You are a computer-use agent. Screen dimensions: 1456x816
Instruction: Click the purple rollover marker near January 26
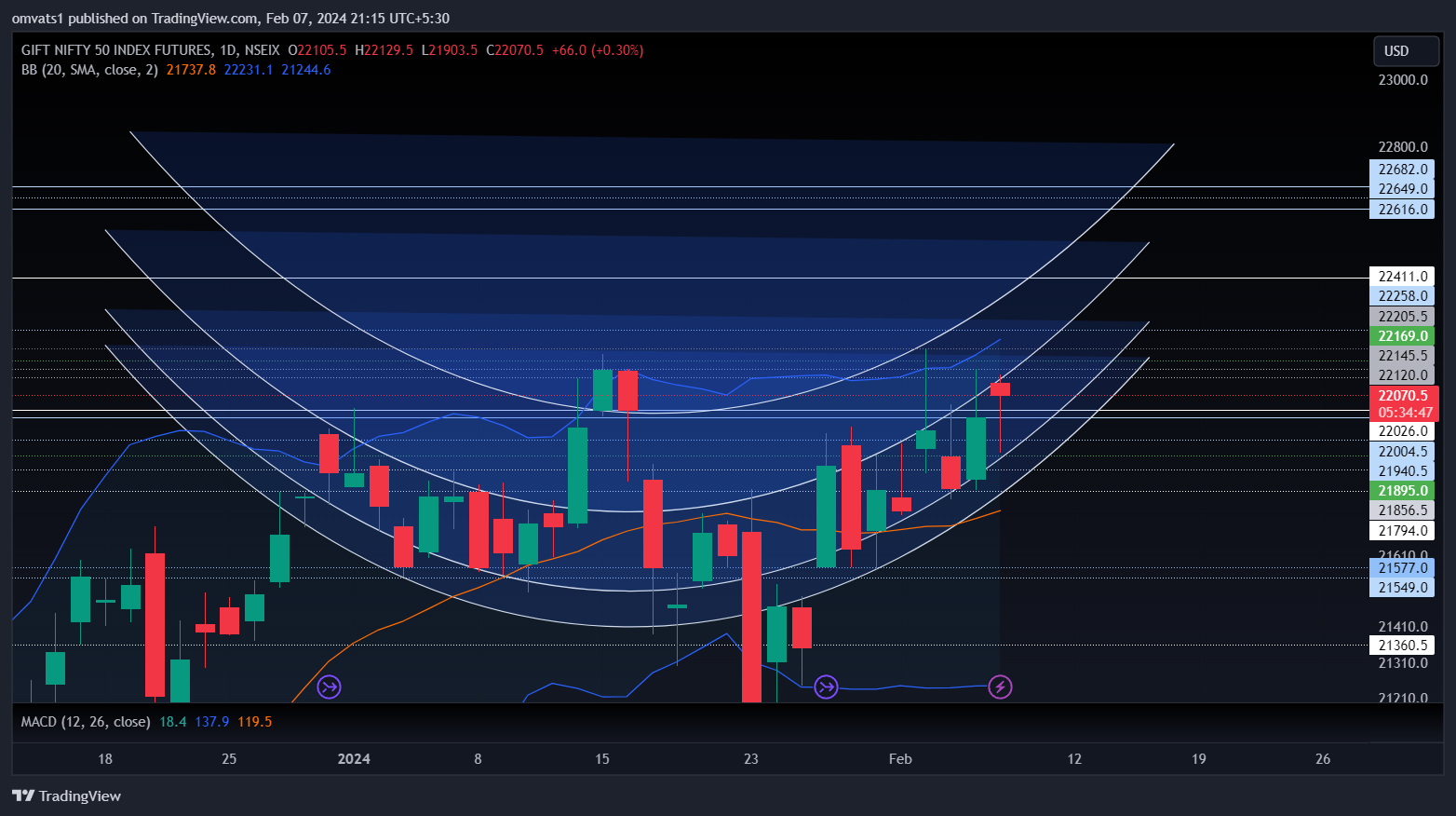click(826, 687)
